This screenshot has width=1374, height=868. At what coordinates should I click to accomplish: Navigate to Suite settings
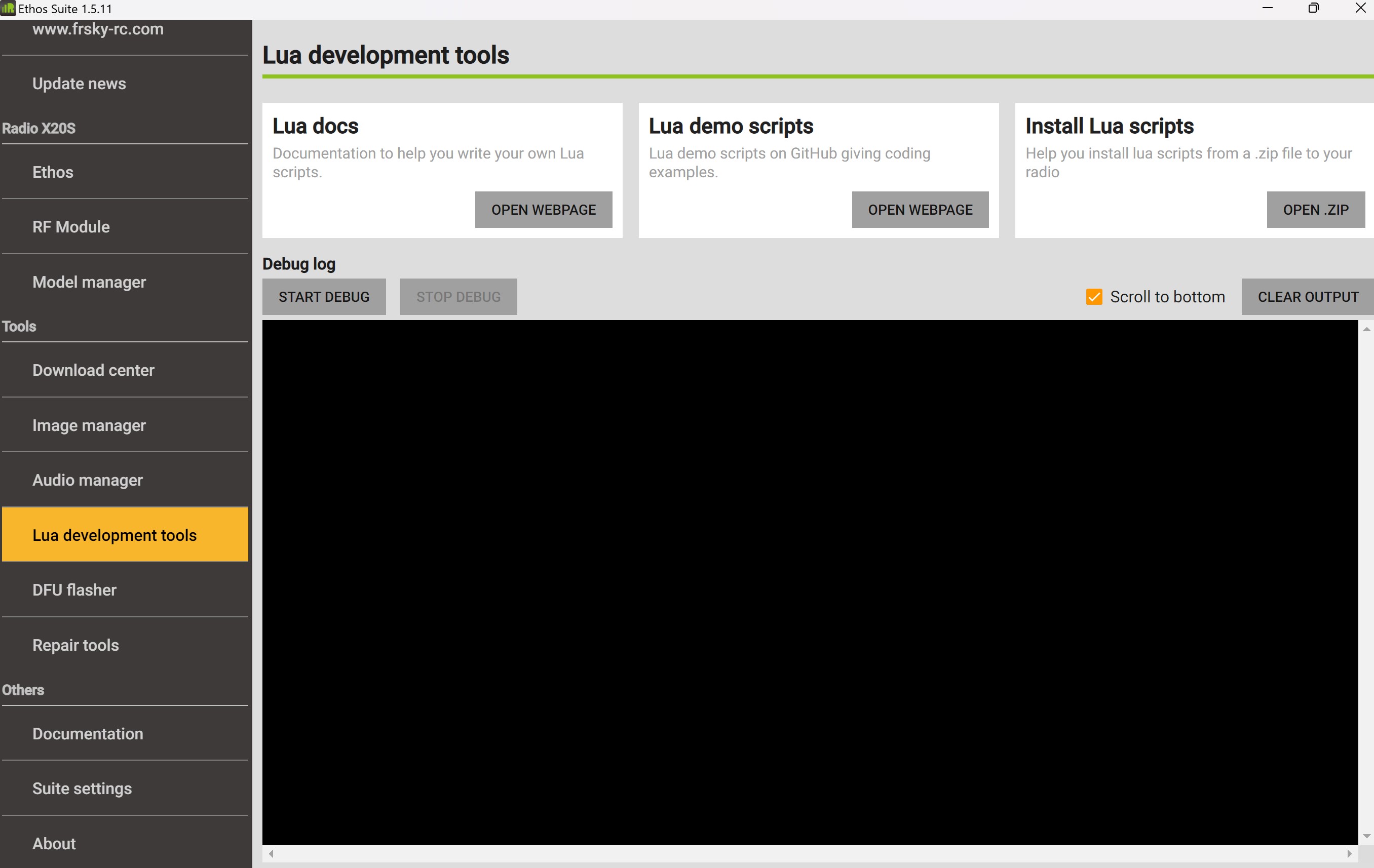(x=82, y=787)
